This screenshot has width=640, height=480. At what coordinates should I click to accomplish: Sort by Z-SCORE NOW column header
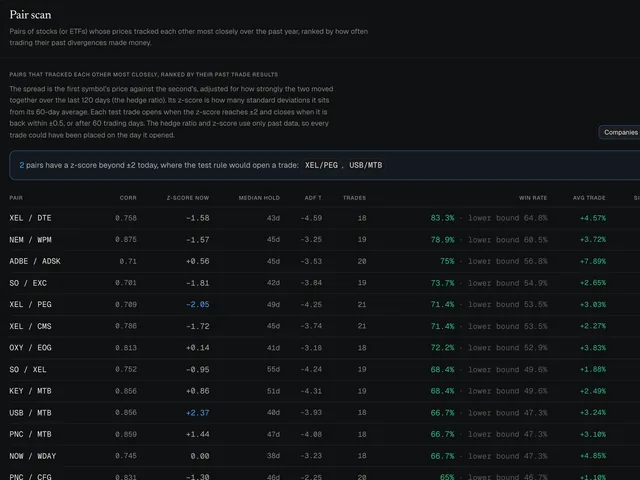pos(188,198)
